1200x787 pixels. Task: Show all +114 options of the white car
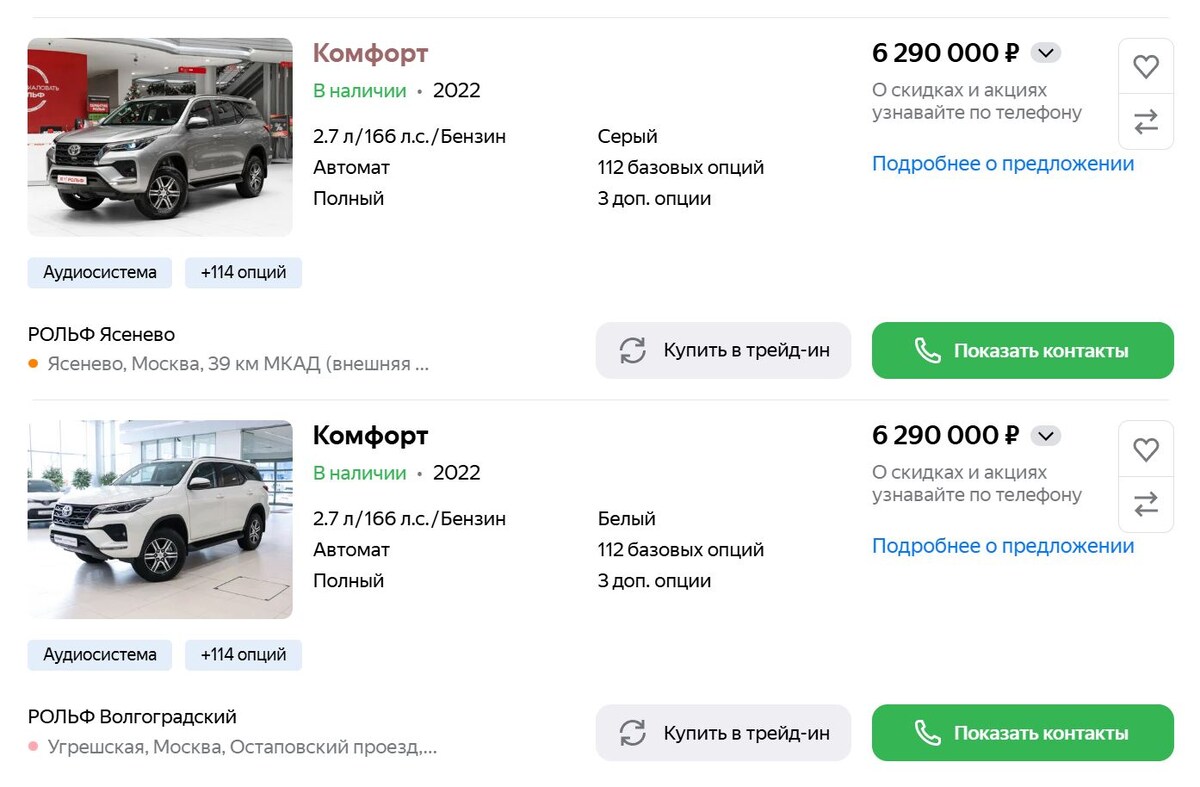pyautogui.click(x=243, y=654)
